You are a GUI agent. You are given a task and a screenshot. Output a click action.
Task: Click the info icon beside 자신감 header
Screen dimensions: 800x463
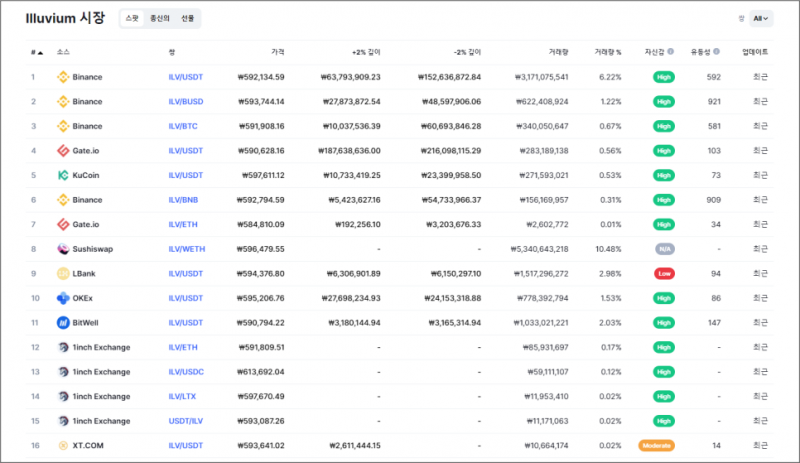click(x=670, y=52)
